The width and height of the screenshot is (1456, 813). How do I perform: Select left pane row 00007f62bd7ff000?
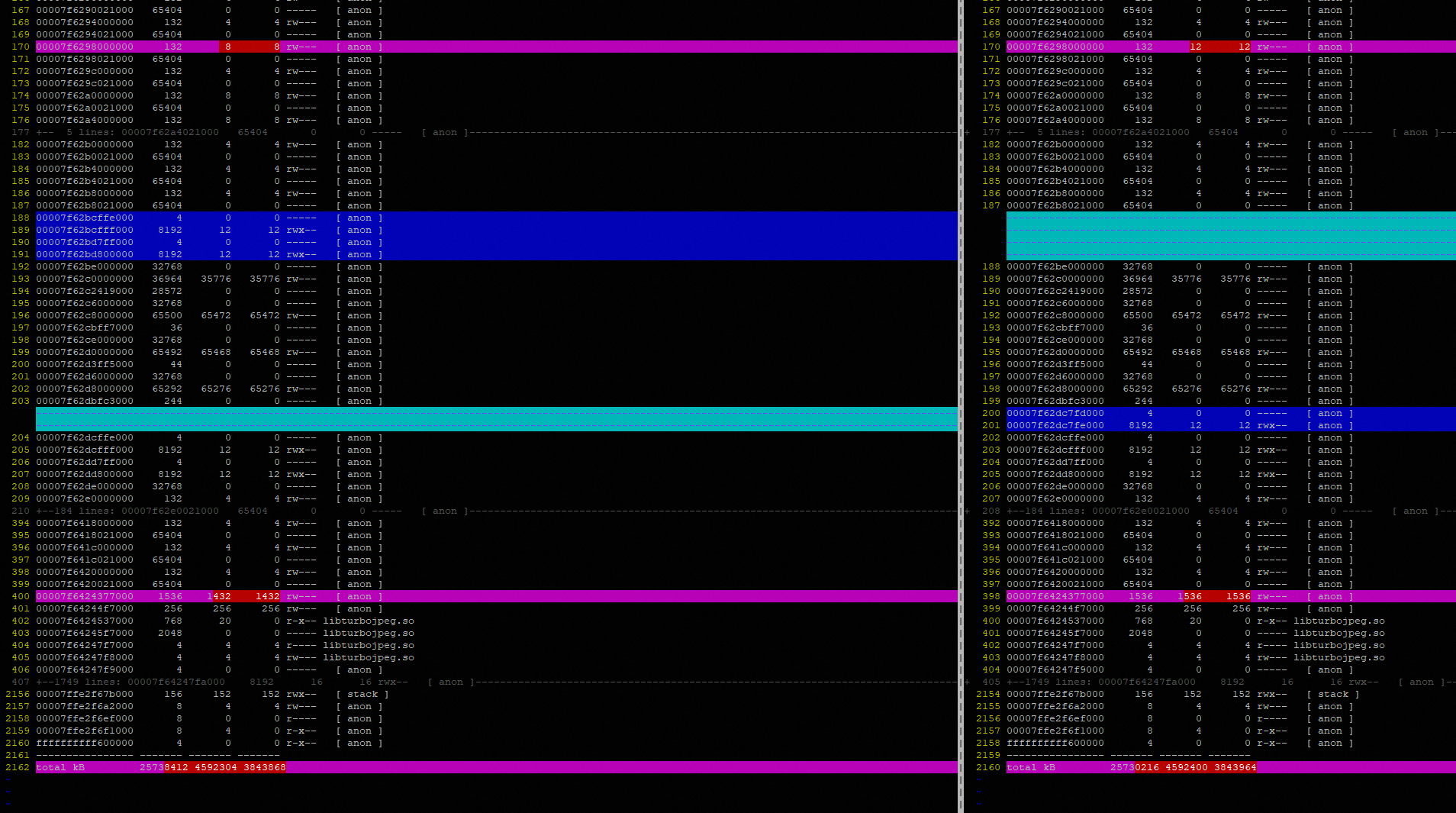pyautogui.click(x=496, y=242)
